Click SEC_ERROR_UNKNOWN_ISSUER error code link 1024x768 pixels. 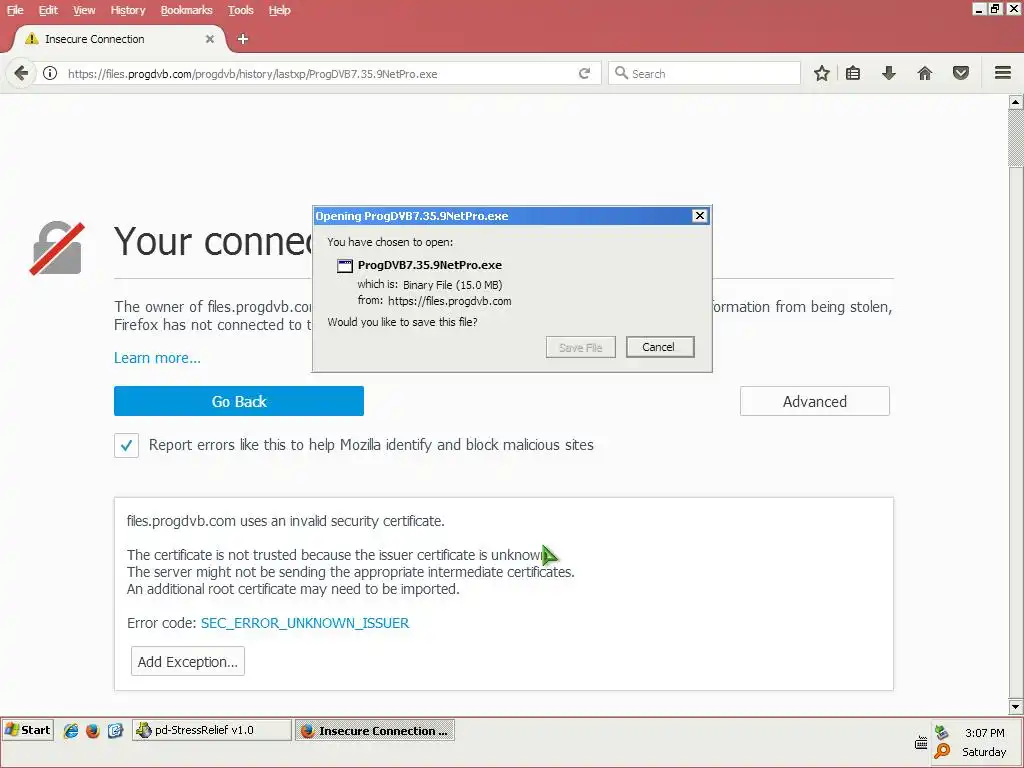point(305,623)
